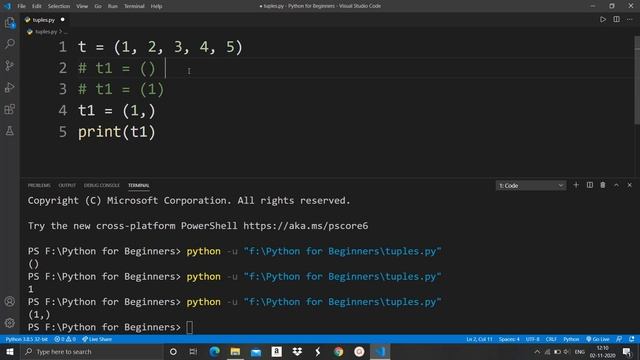This screenshot has height=360, width=640.
Task: Start server with Go Live
Action: point(598,339)
